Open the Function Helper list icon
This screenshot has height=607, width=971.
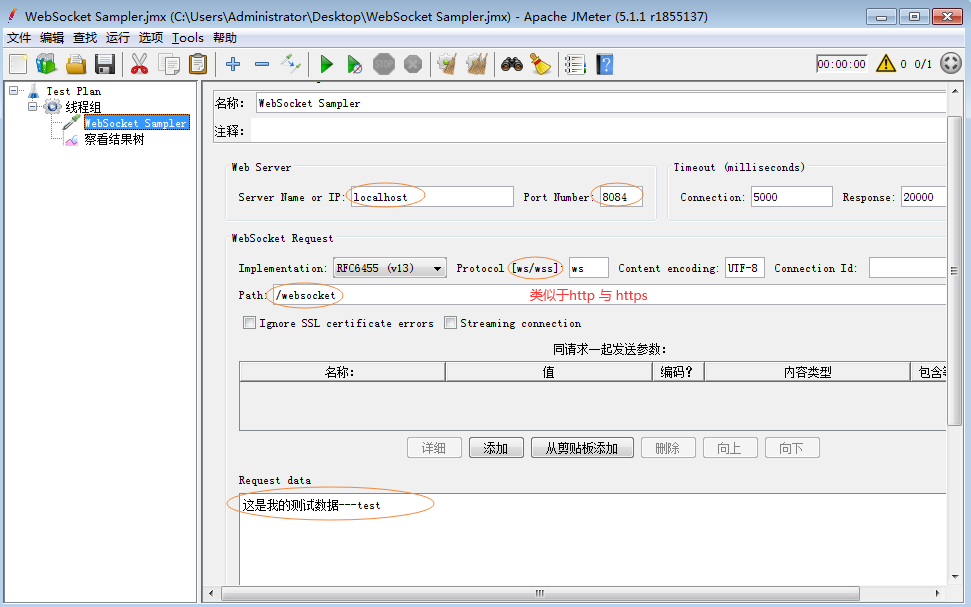click(575, 64)
